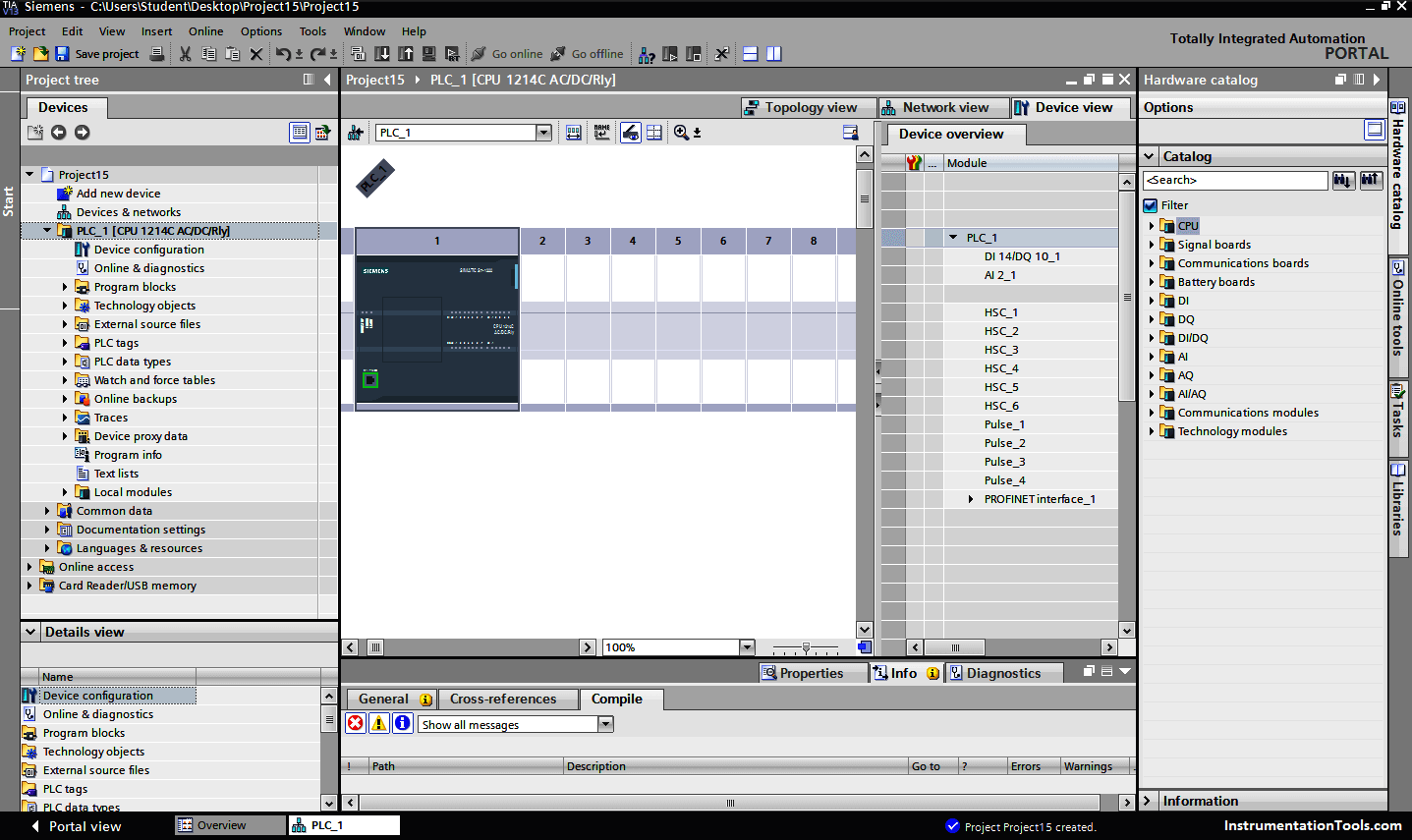The image size is (1412, 840).
Task: Expand the Online access tree node
Action: pyautogui.click(x=29, y=567)
